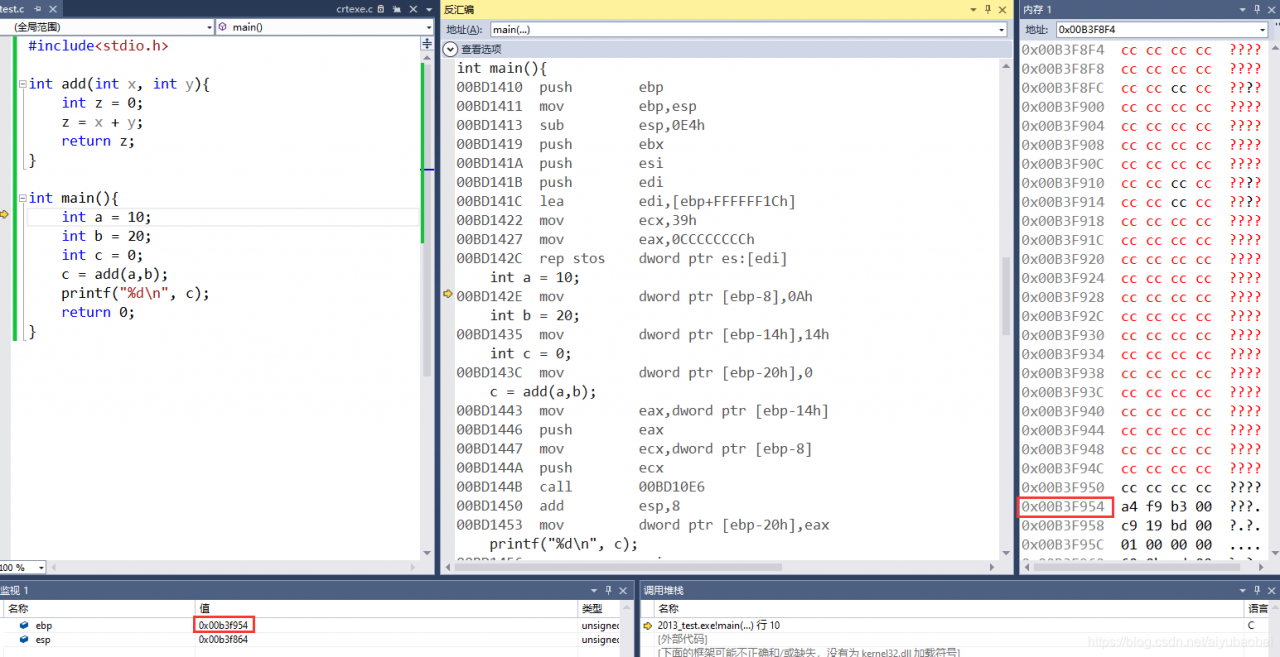Close the Watch 1 window
This screenshot has height=657, width=1280.
click(624, 591)
